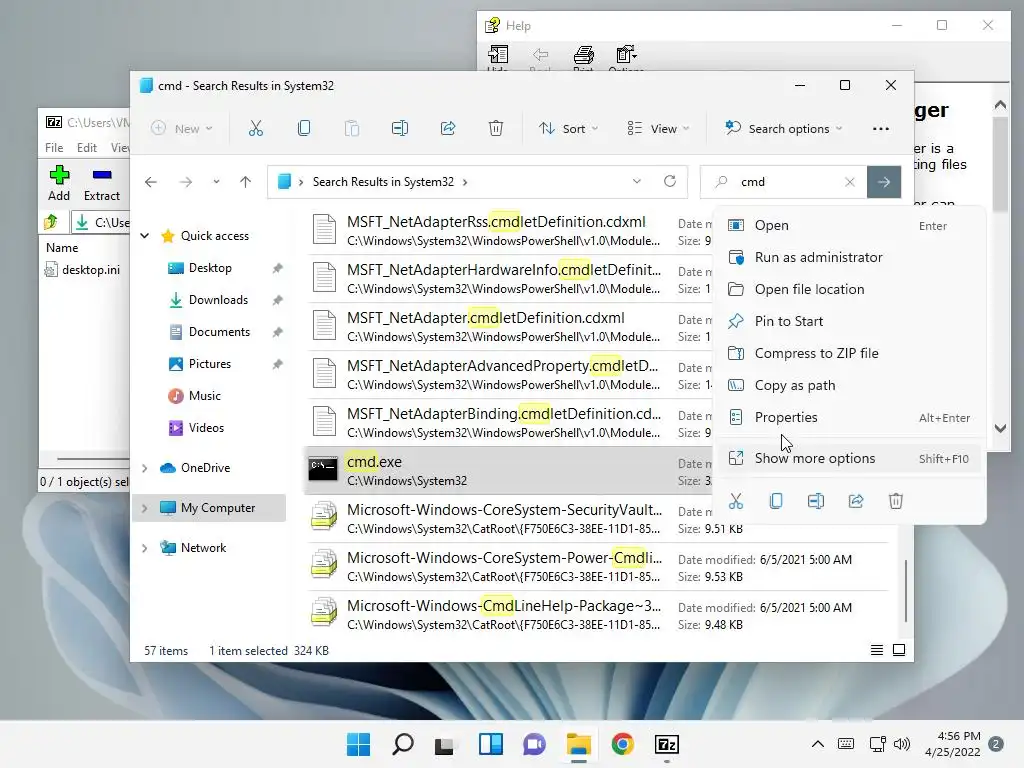Viewport: 1024px width, 768px height.
Task: Refresh the search results
Action: click(x=670, y=182)
